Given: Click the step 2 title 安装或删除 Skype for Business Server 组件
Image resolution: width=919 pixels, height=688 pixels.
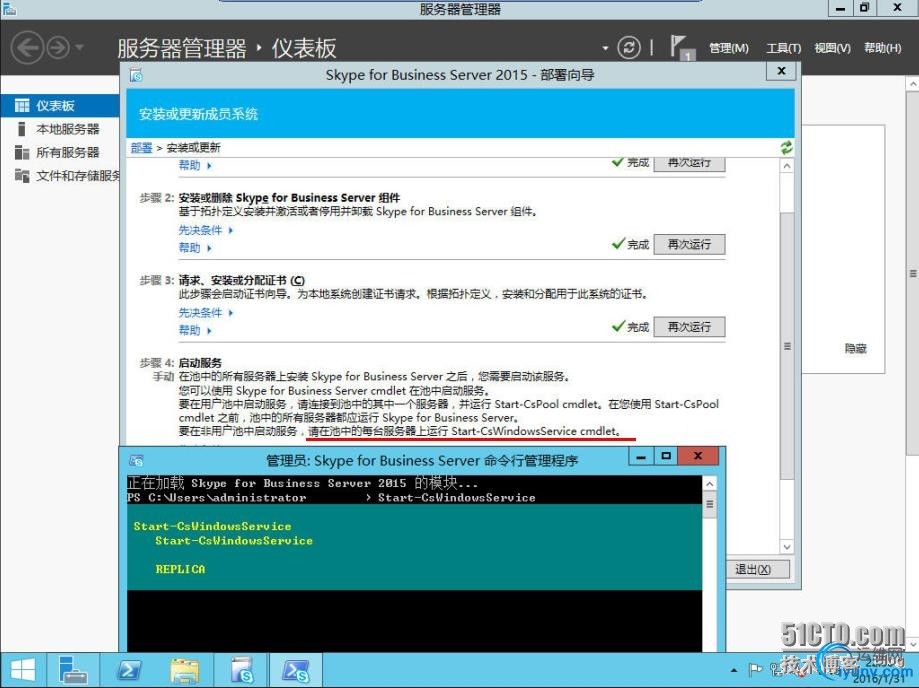Looking at the screenshot, I should [289, 198].
